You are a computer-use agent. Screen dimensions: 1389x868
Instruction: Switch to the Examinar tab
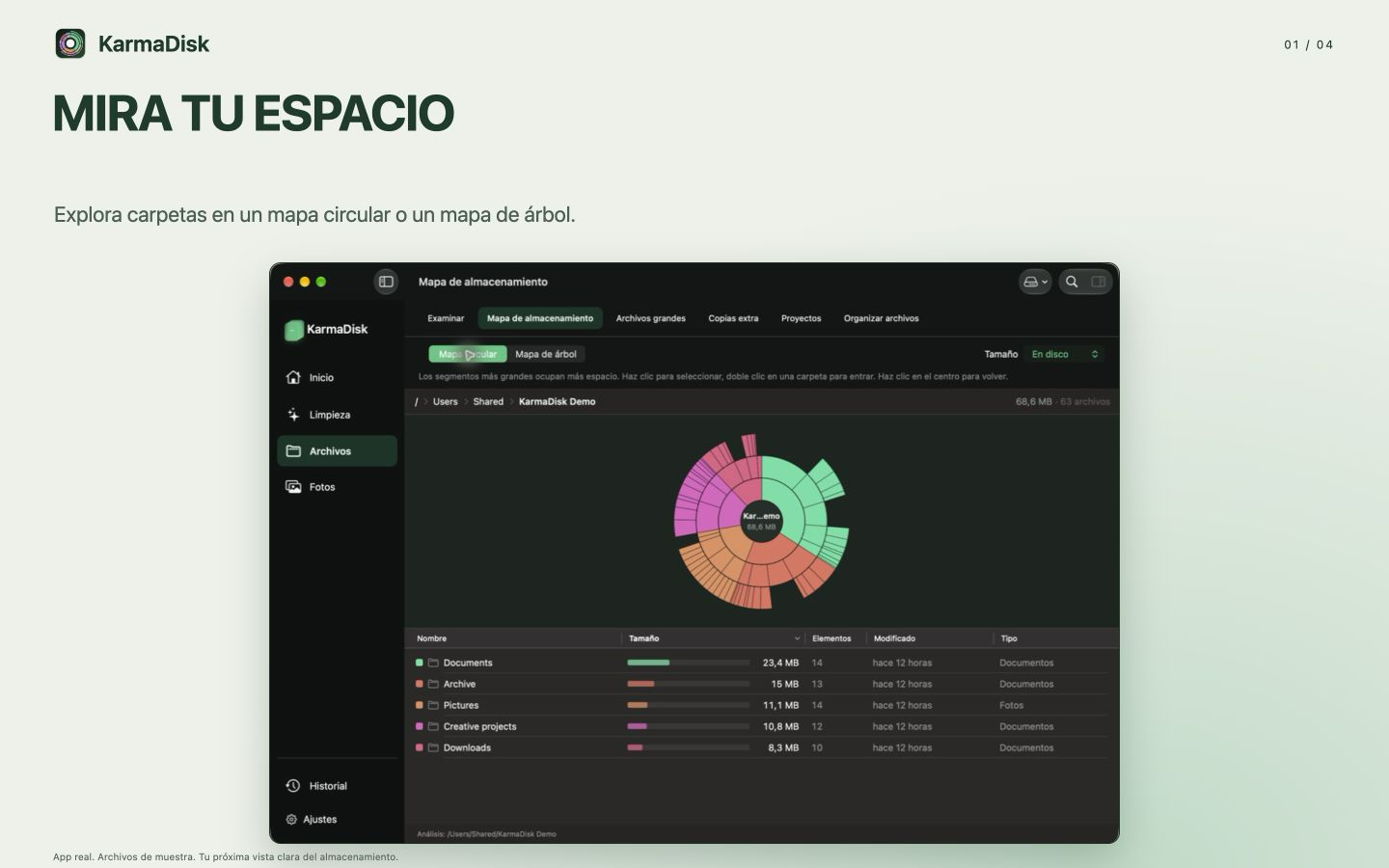446,318
